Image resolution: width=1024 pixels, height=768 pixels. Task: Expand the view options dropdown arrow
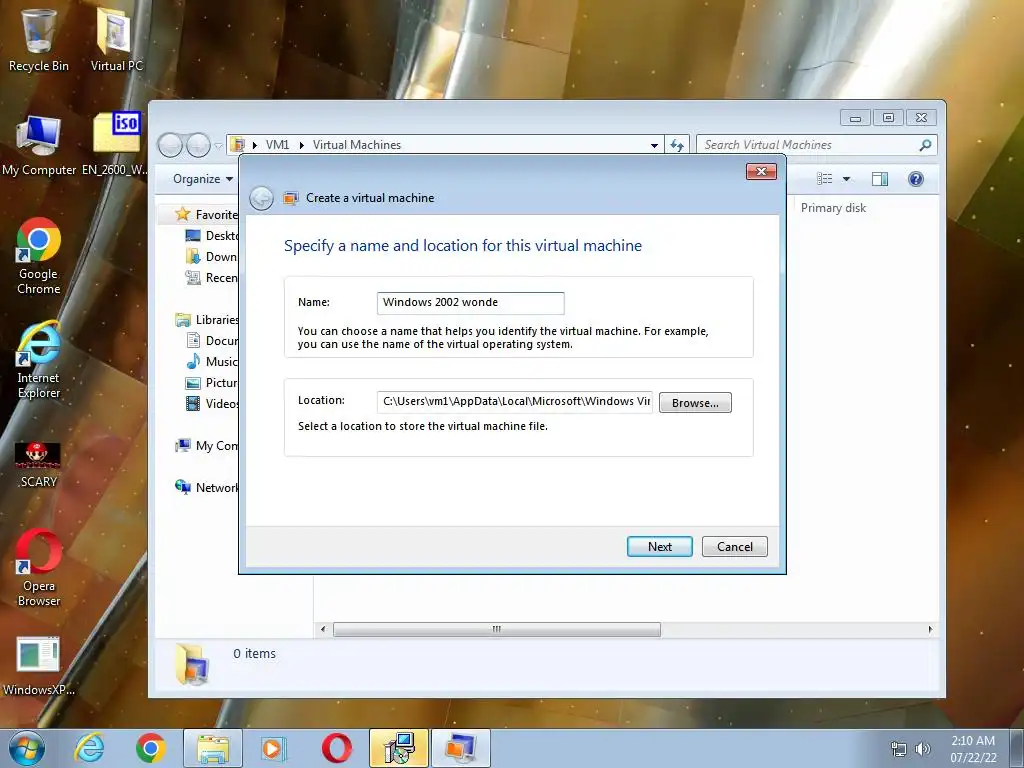846,179
